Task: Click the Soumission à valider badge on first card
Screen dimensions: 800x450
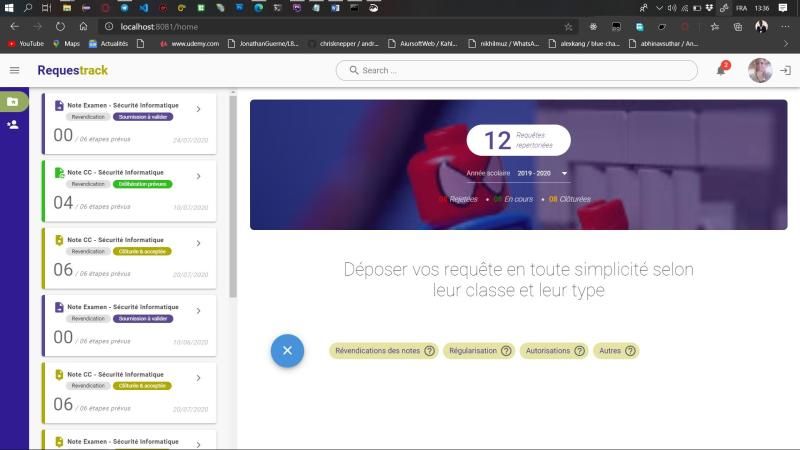Action: point(143,117)
